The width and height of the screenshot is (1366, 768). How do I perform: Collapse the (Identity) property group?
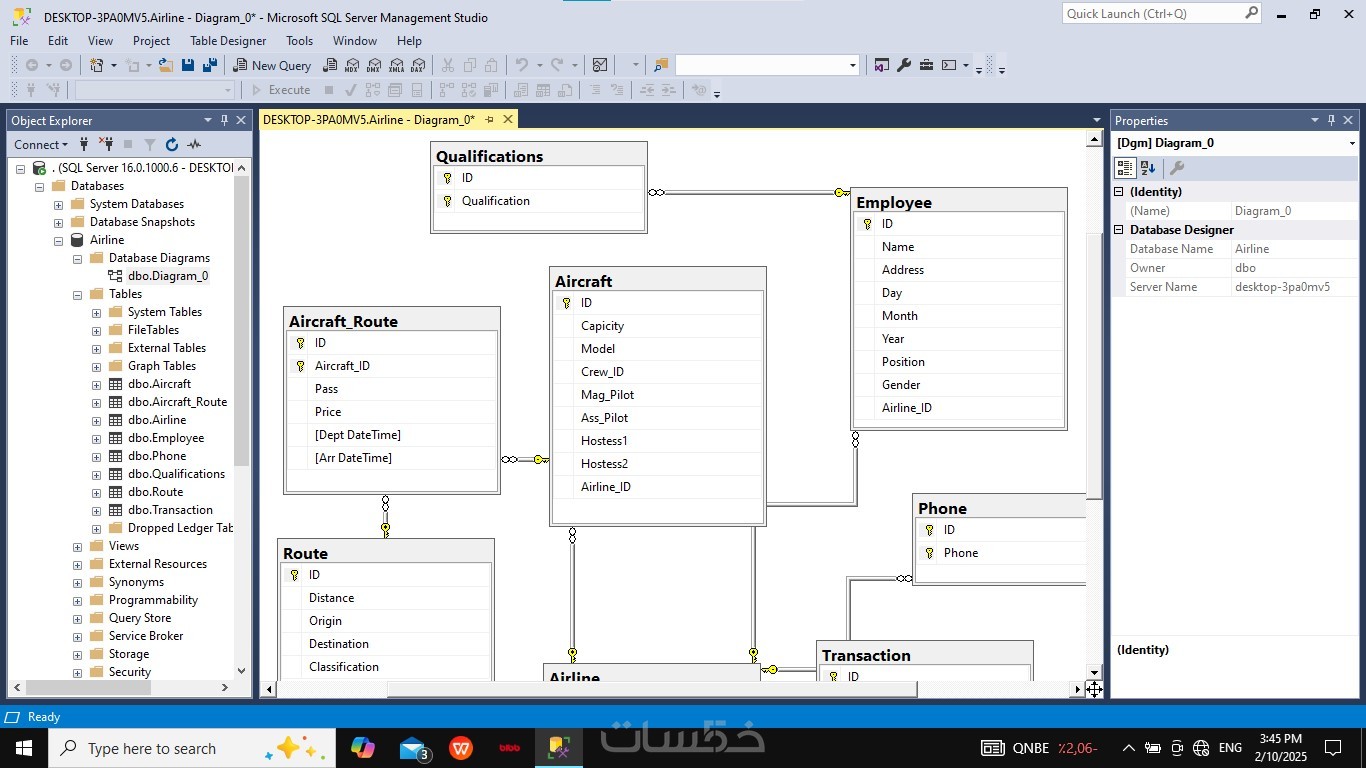coord(1119,191)
